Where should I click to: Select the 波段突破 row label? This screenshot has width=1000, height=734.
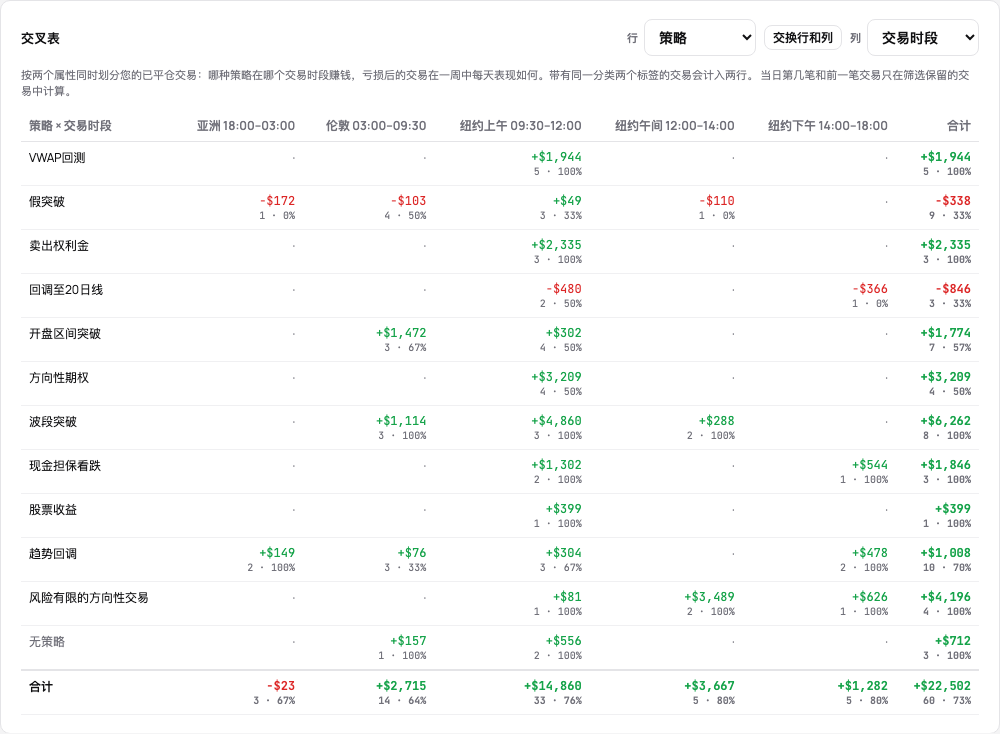[x=52, y=422]
